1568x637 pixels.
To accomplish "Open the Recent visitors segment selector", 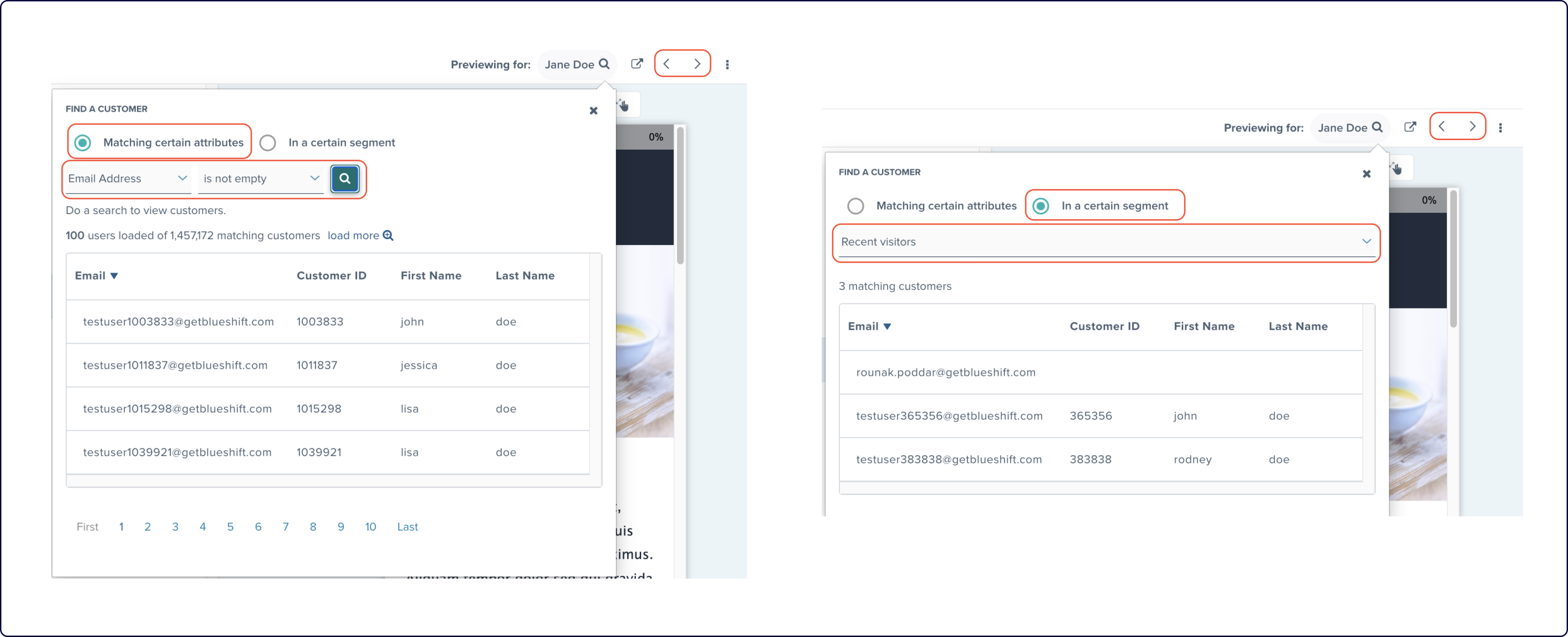I will coord(1105,242).
